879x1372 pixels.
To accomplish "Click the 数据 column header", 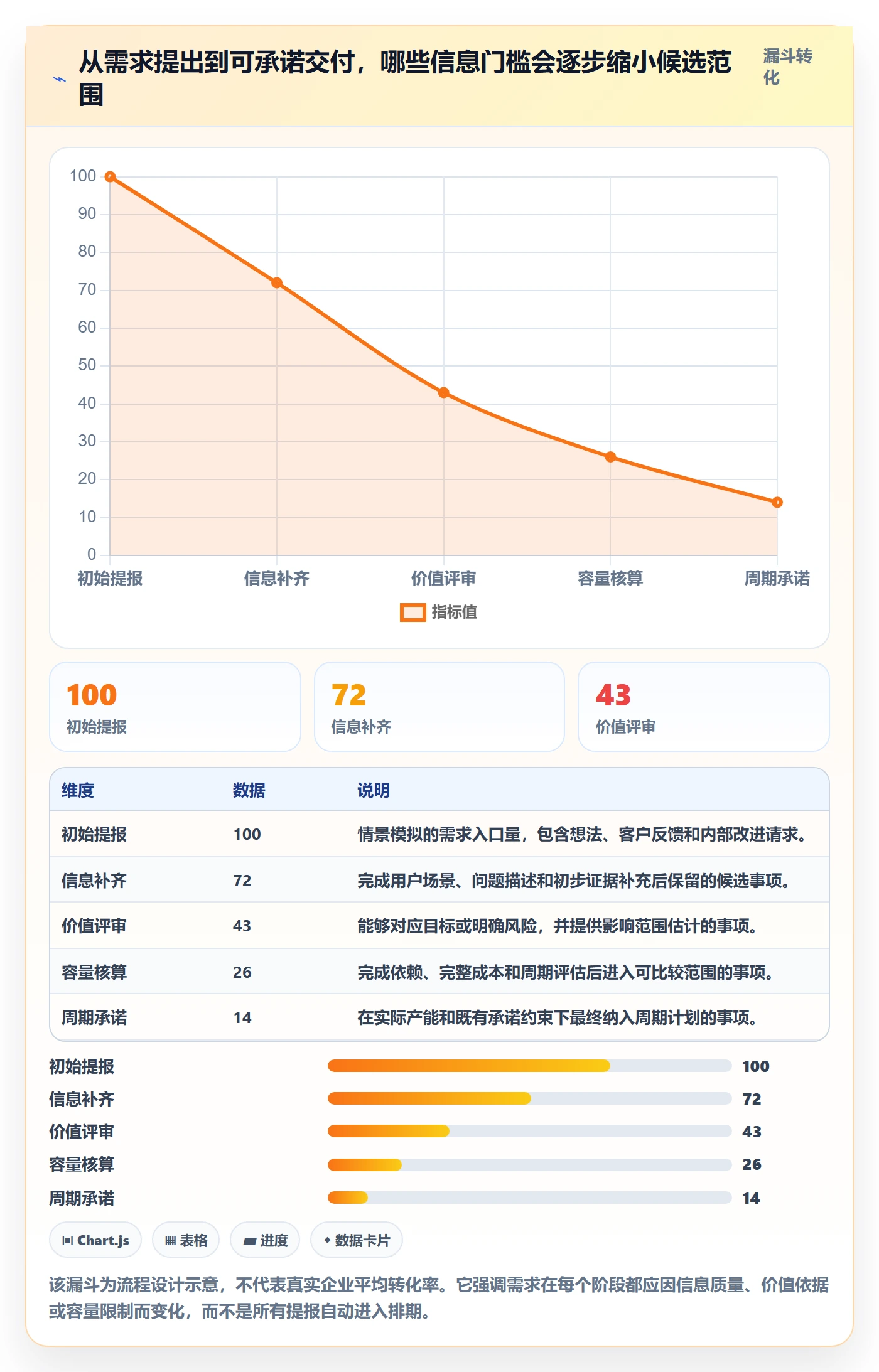I will 249,790.
